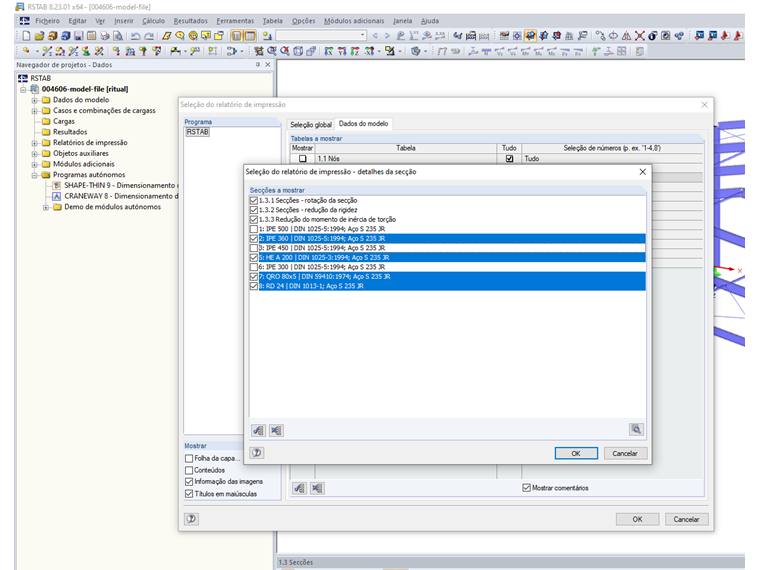
Task: Open the Resultados menu
Action: (190, 21)
